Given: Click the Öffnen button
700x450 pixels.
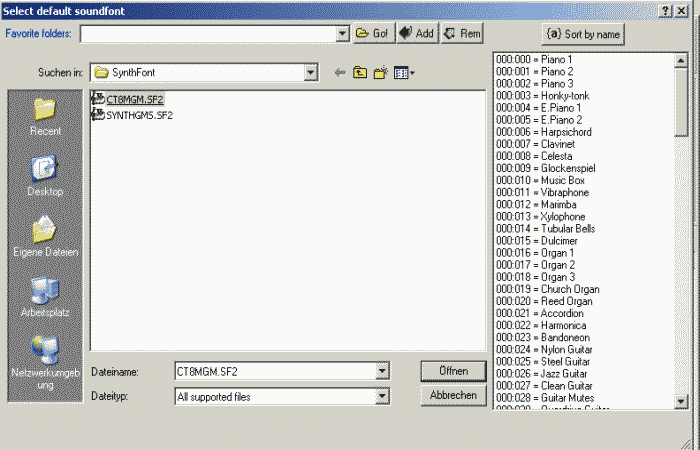Looking at the screenshot, I should [453, 371].
